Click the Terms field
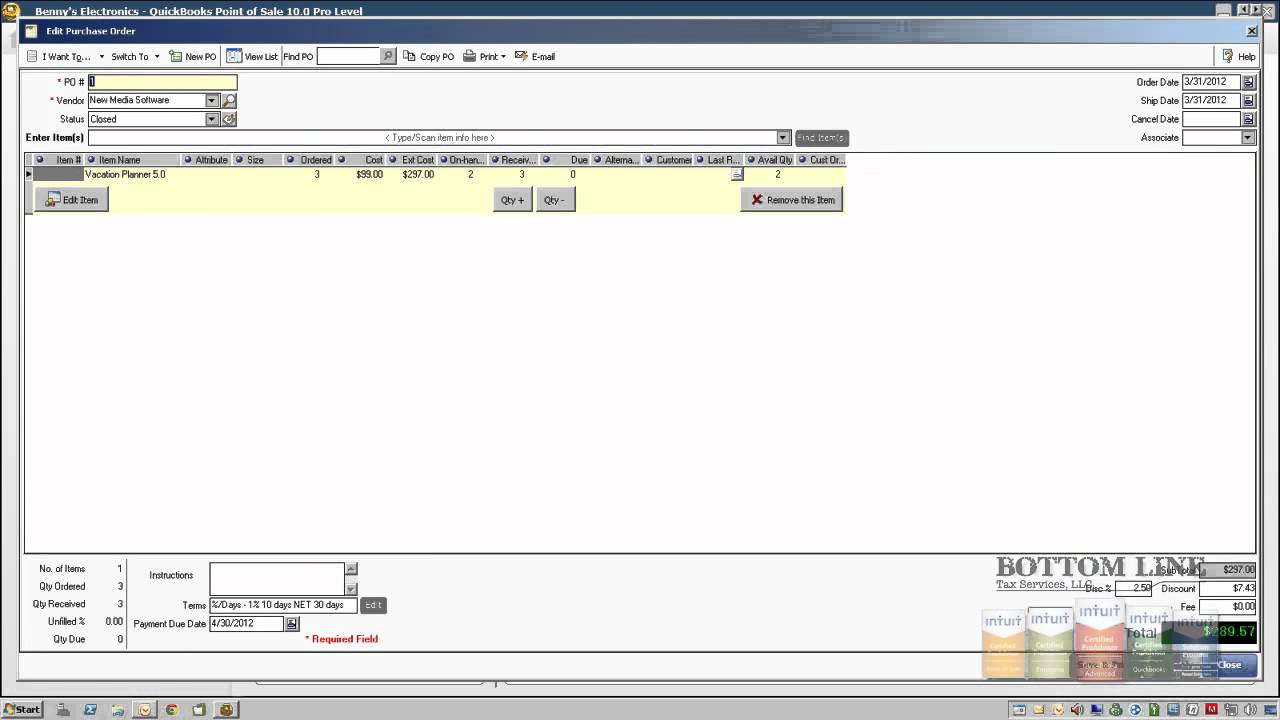The height and width of the screenshot is (720, 1280). 283,605
